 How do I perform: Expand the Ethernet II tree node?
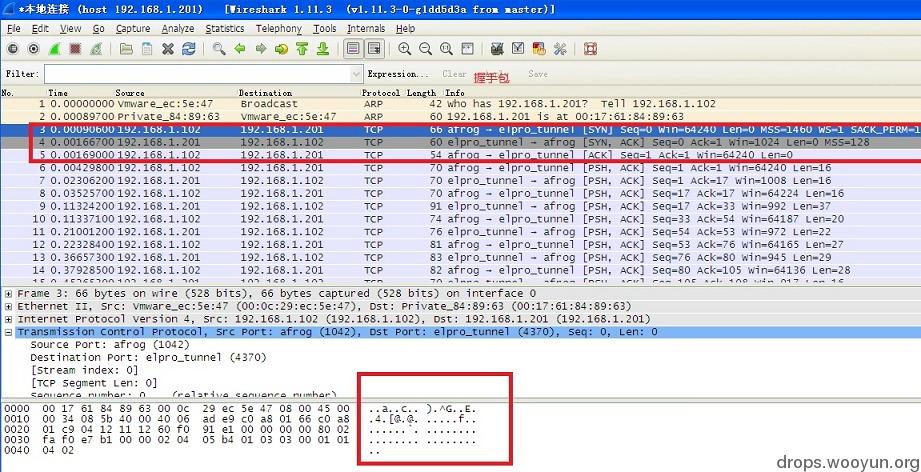click(x=8, y=306)
